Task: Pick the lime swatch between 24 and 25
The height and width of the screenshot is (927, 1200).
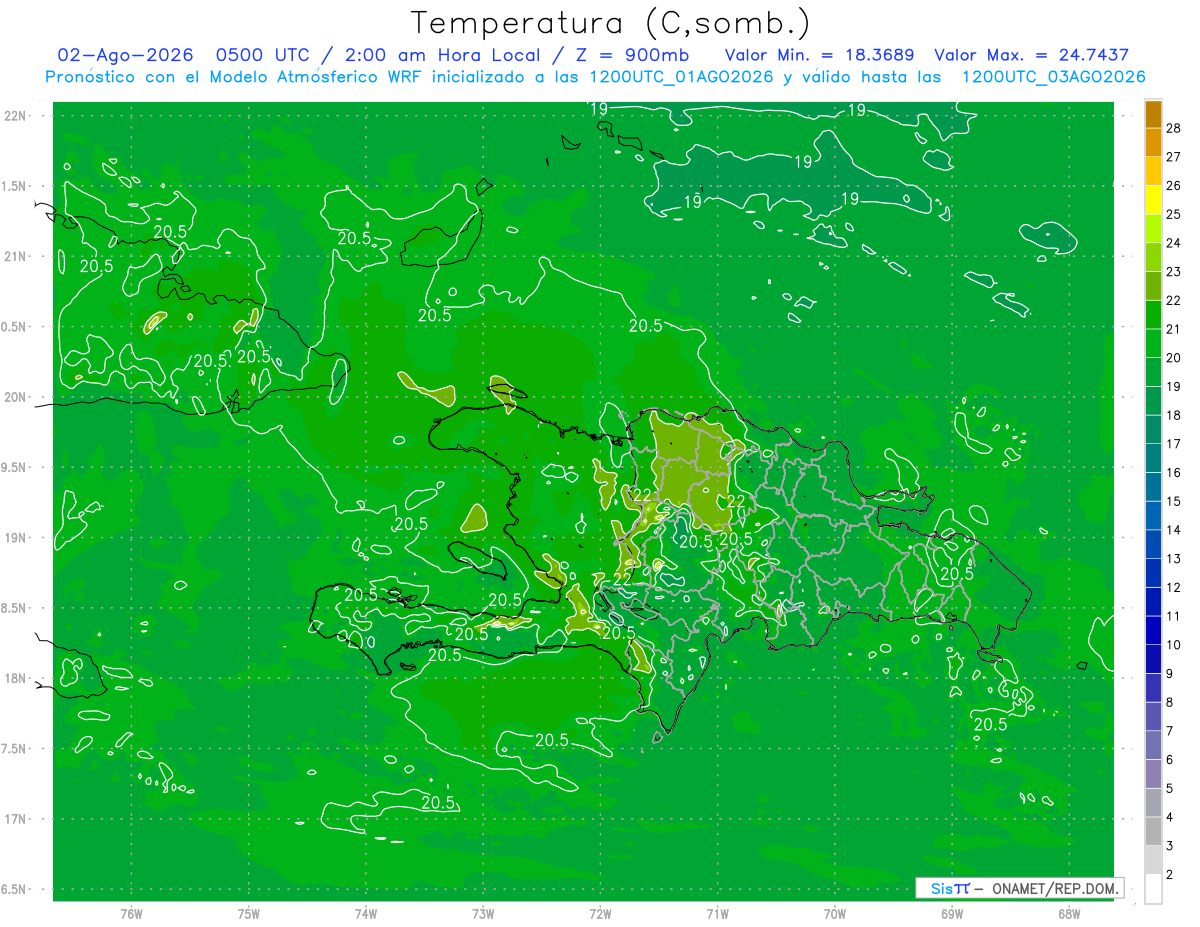Action: pyautogui.click(x=1153, y=228)
